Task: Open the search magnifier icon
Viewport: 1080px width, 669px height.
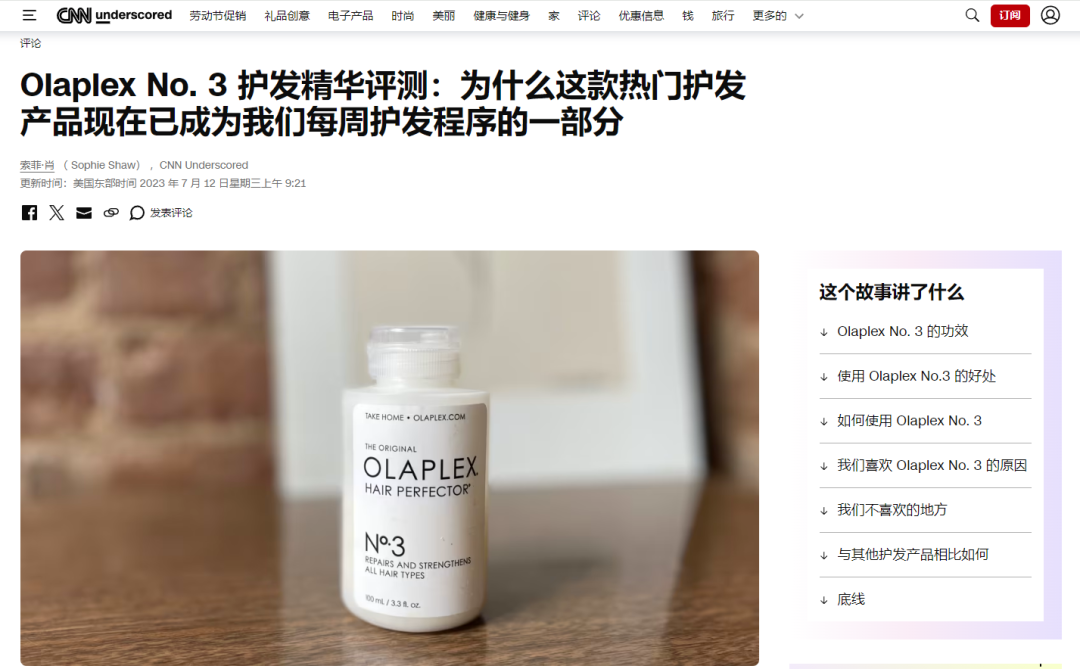Action: (x=972, y=15)
